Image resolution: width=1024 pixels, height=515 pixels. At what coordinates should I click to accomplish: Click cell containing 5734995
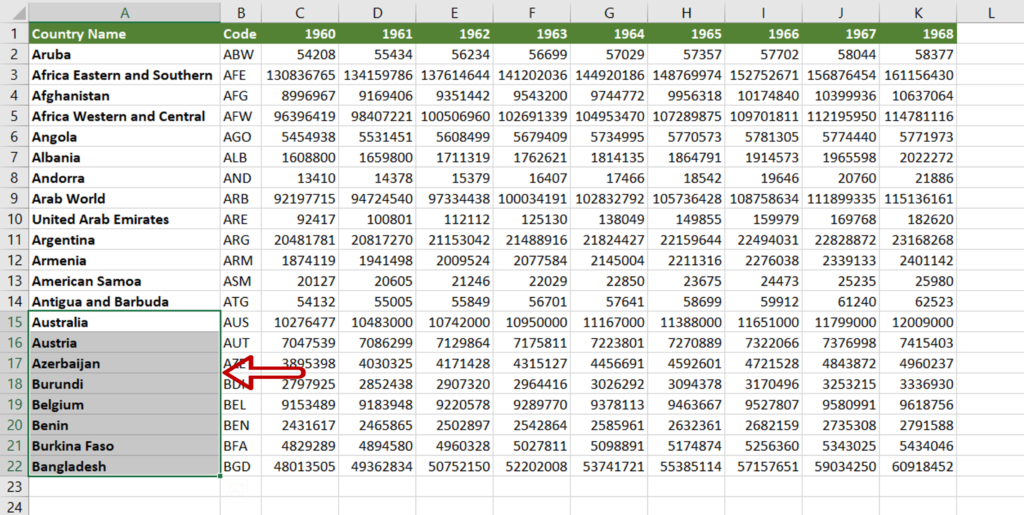click(x=609, y=137)
